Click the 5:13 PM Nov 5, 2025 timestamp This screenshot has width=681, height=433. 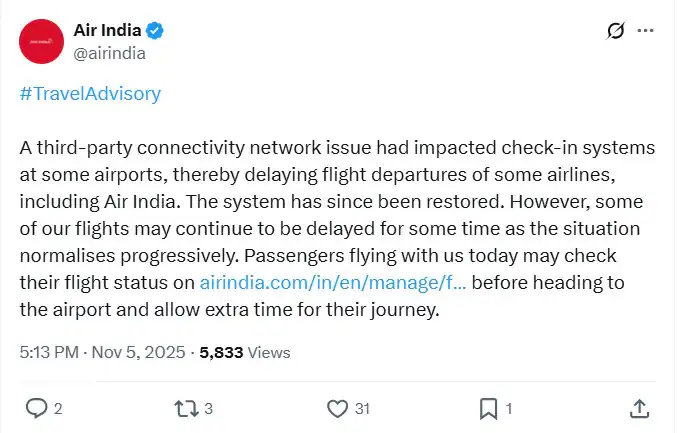[104, 352]
